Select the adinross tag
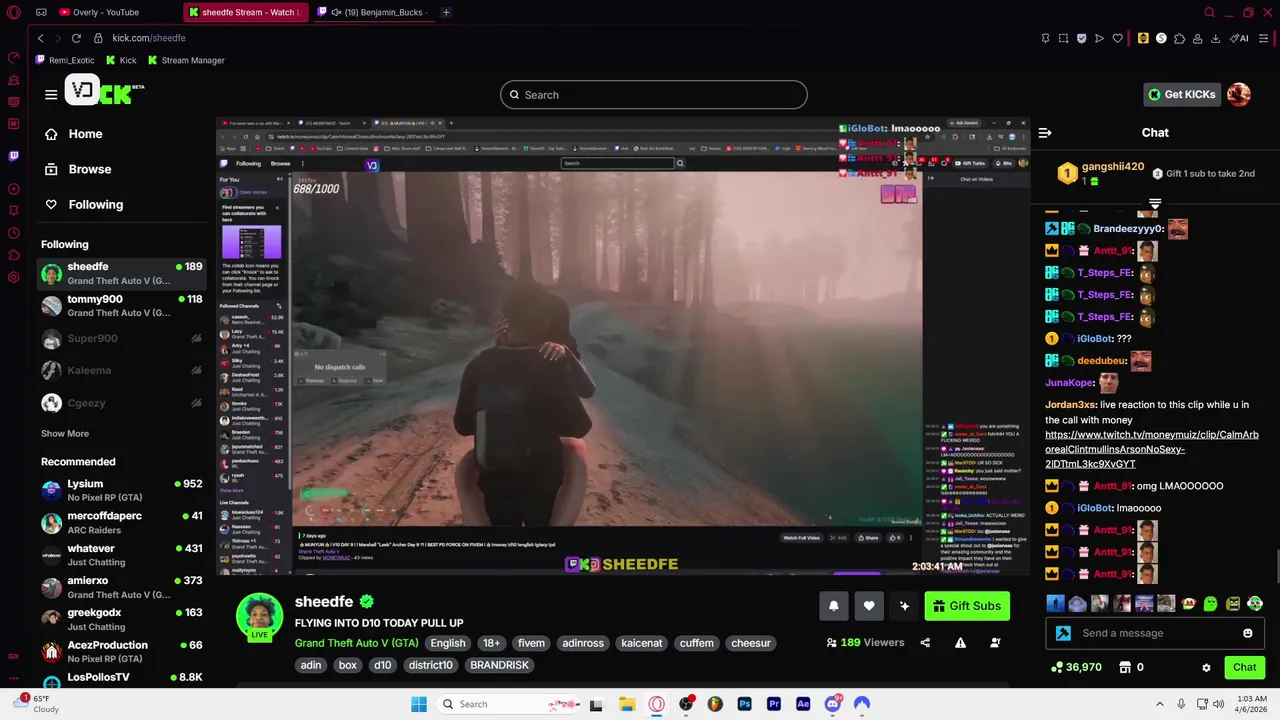Image resolution: width=1280 pixels, height=720 pixels. pyautogui.click(x=583, y=643)
